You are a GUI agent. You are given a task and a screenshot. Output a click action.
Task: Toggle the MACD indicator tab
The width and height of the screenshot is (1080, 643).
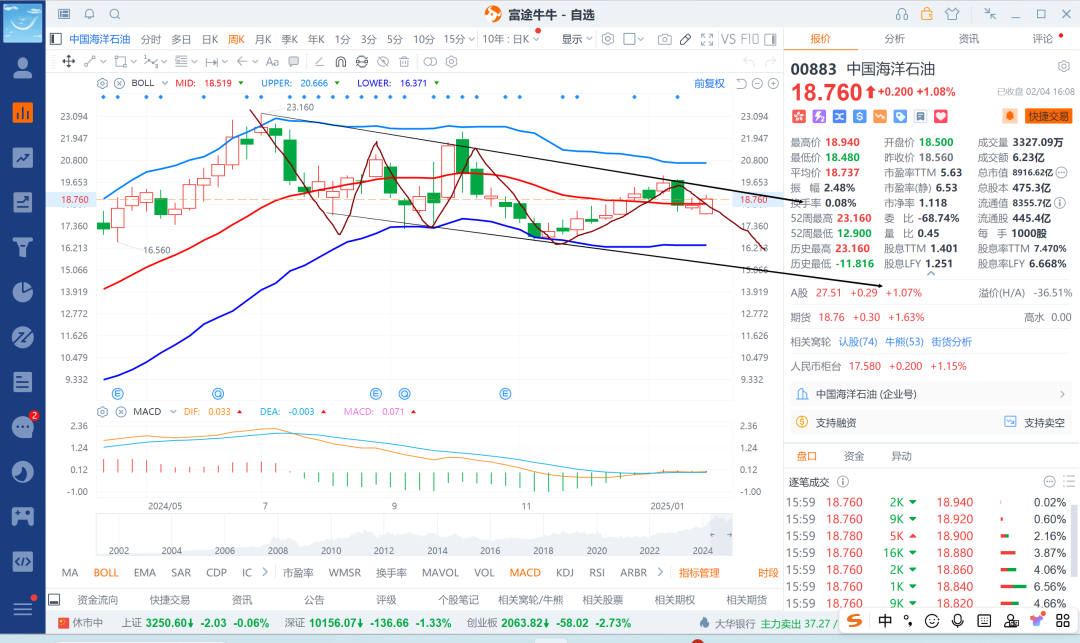525,573
